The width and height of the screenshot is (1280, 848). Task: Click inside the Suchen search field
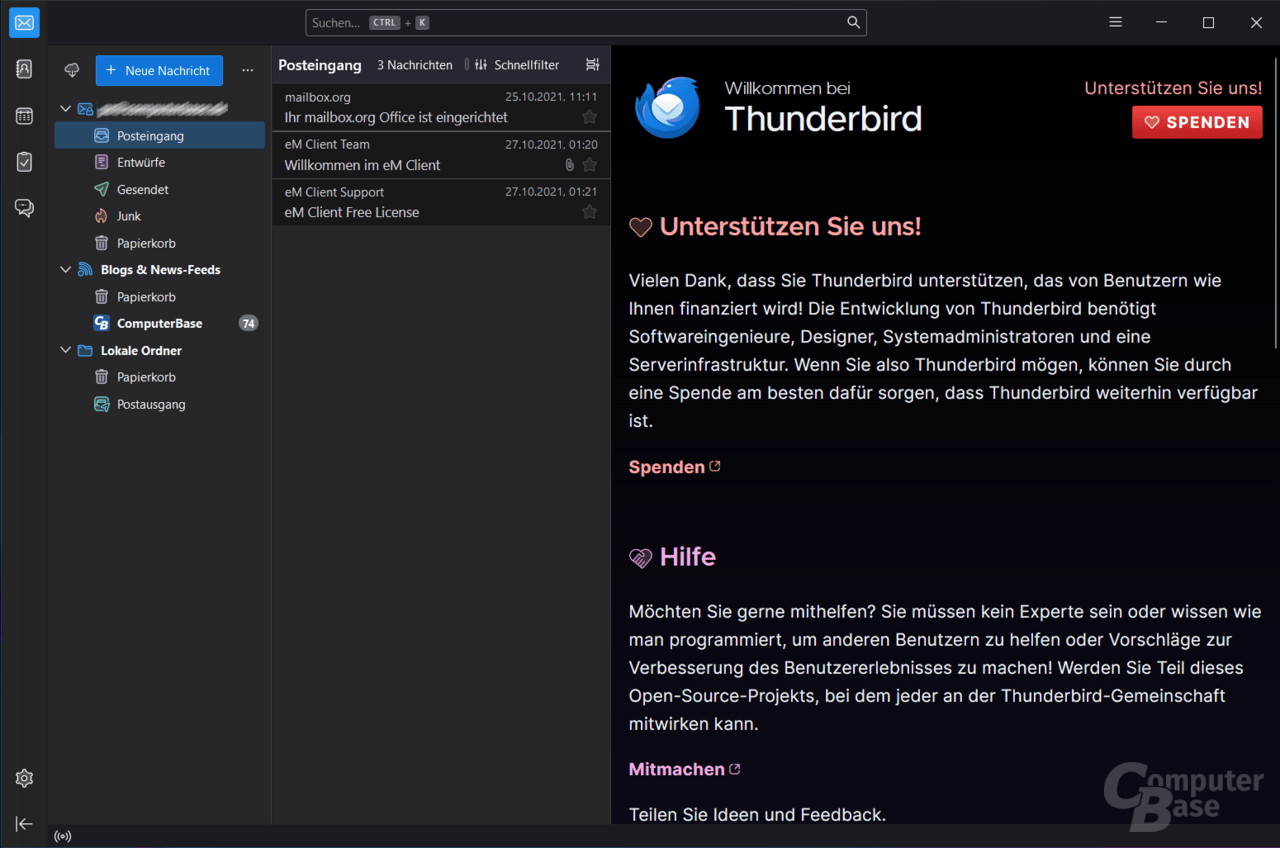(586, 22)
